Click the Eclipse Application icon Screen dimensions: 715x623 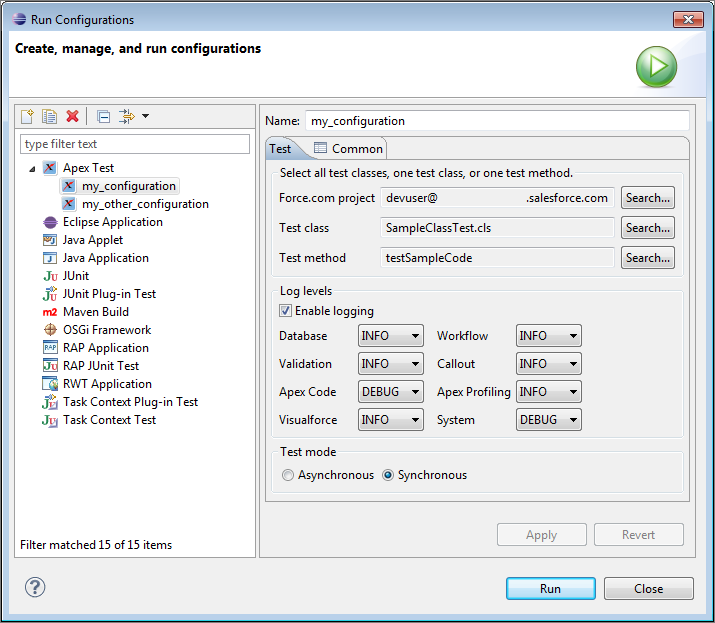(50, 222)
